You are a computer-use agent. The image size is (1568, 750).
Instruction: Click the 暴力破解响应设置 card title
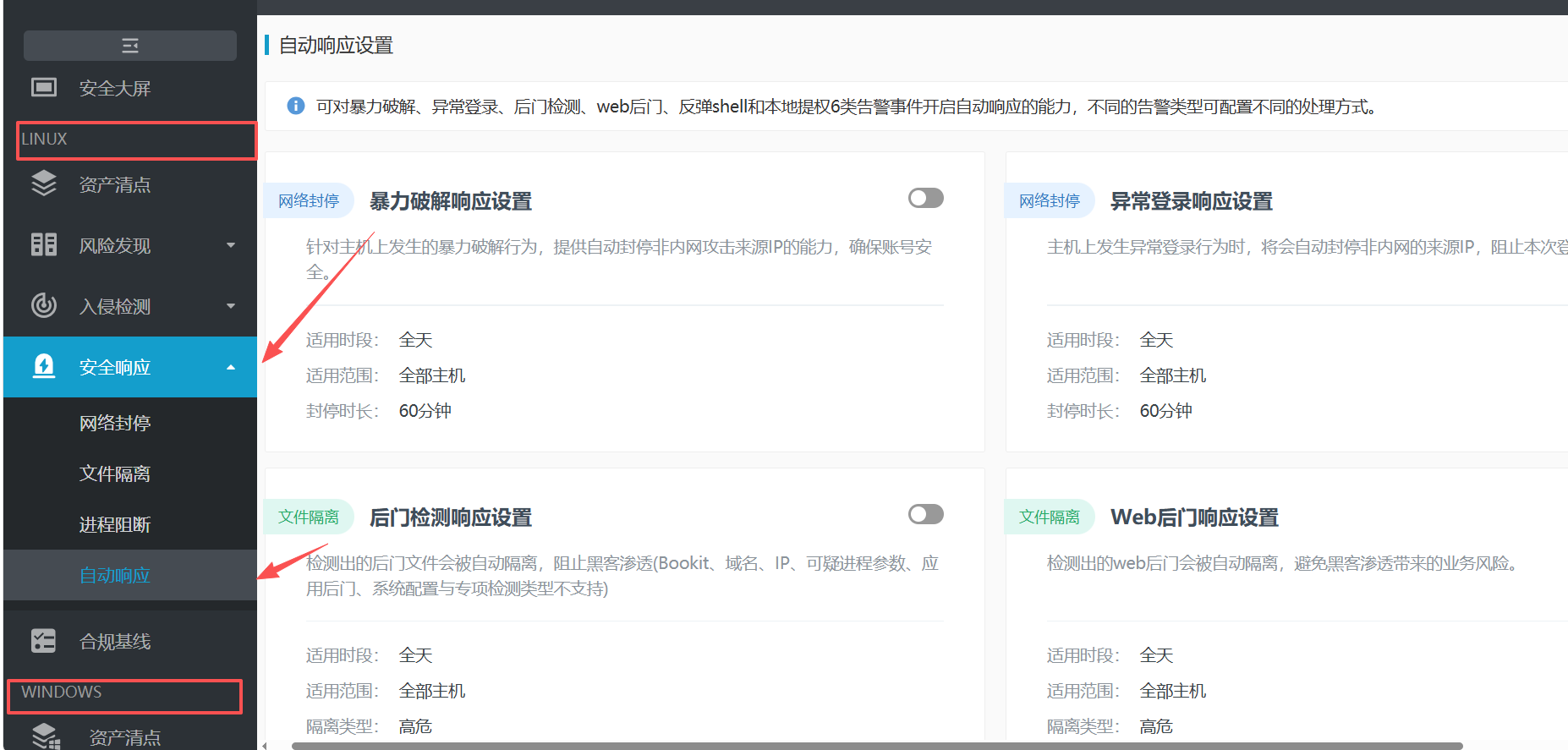[451, 201]
